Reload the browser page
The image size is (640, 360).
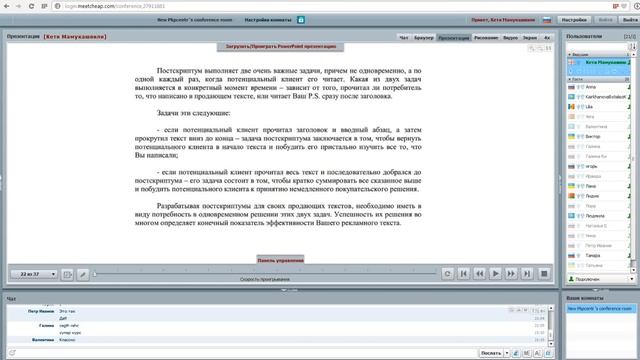tap(31, 6)
